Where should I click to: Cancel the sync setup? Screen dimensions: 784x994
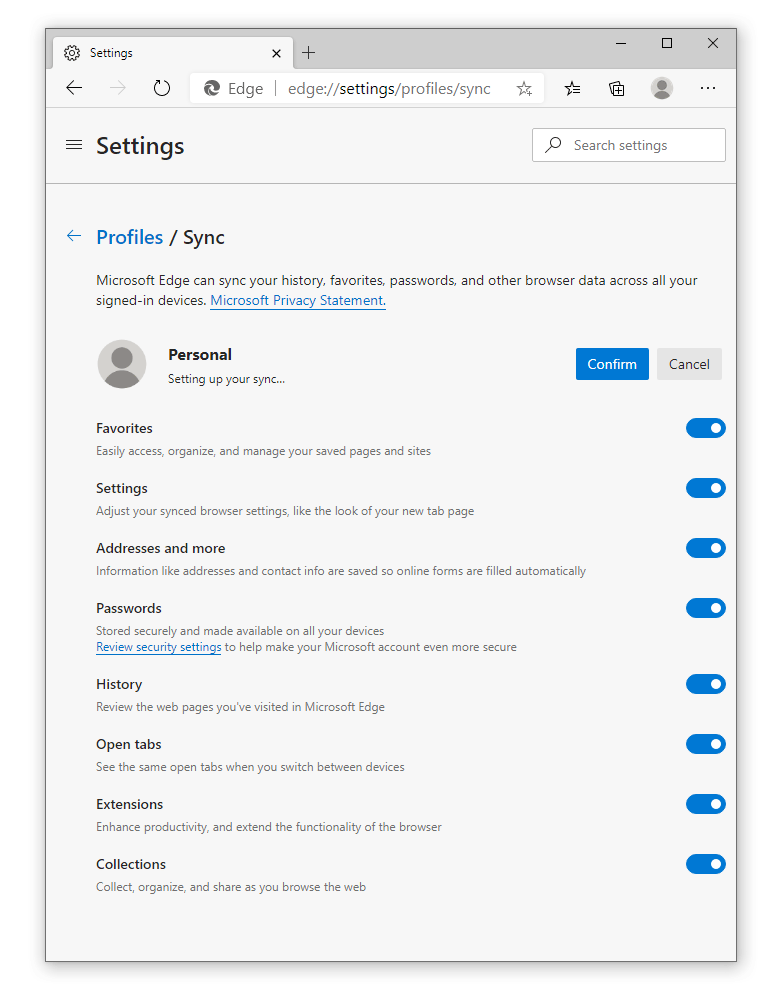(689, 364)
